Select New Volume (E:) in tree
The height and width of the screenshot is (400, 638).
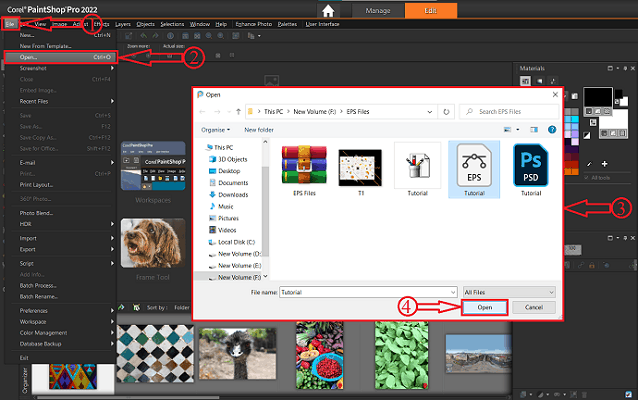coord(235,265)
